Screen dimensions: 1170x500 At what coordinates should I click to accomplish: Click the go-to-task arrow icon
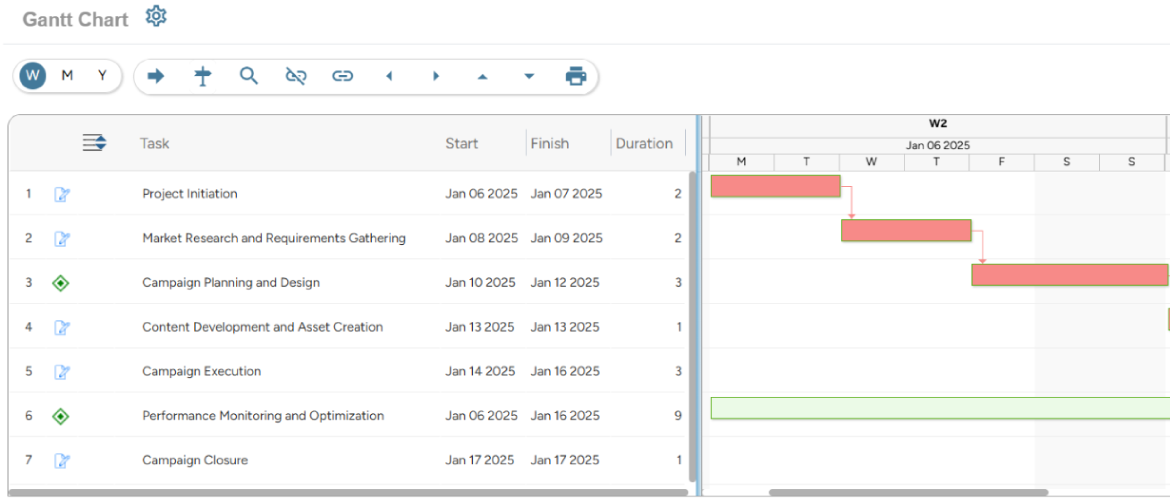click(156, 76)
